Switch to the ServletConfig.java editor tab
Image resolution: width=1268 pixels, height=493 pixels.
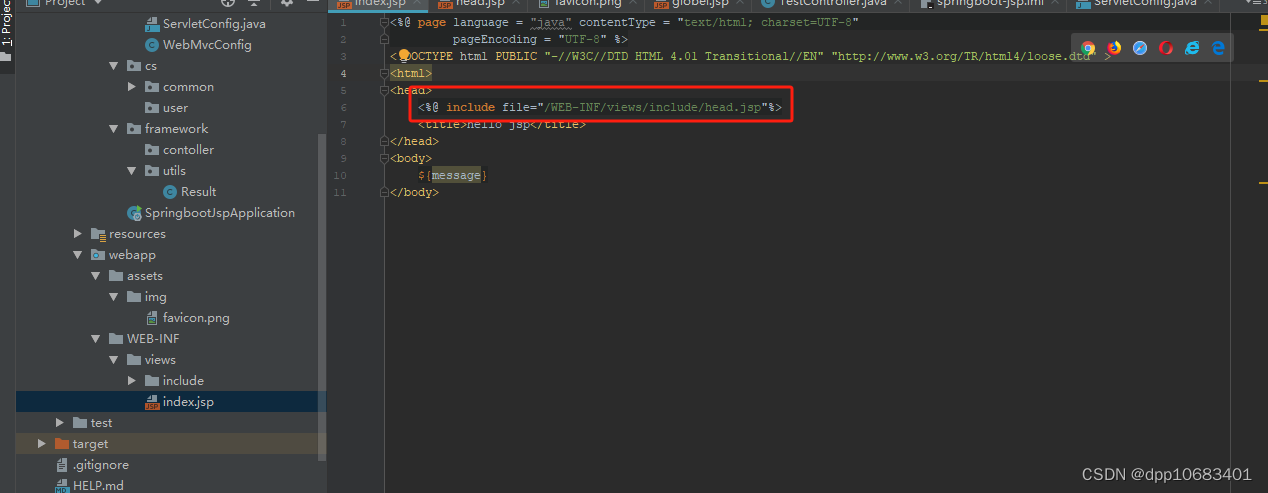[1144, 4]
